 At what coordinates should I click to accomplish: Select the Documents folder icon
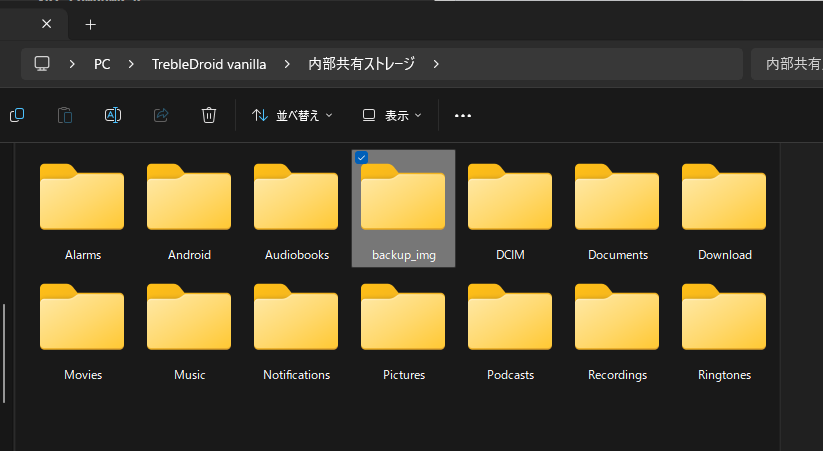(x=617, y=197)
